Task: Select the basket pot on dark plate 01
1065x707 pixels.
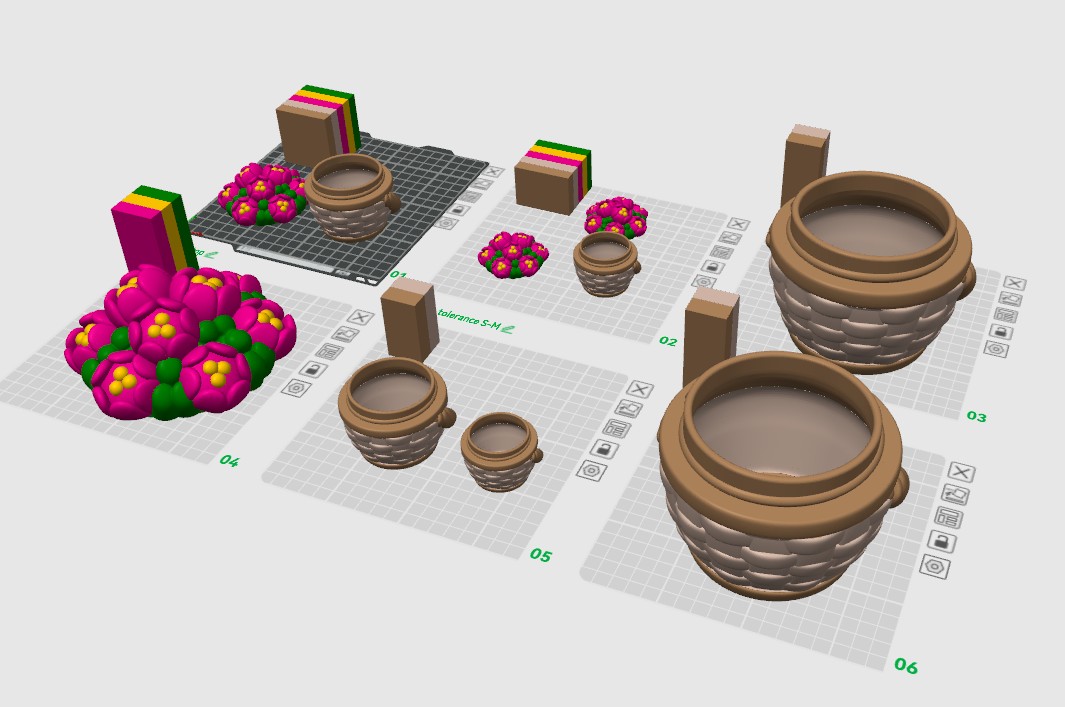Action: click(x=352, y=197)
